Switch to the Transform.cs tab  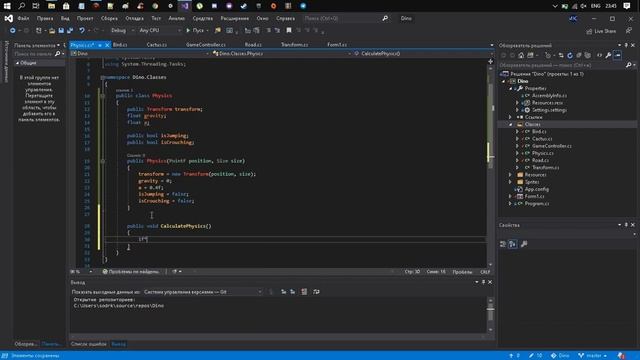coord(294,45)
